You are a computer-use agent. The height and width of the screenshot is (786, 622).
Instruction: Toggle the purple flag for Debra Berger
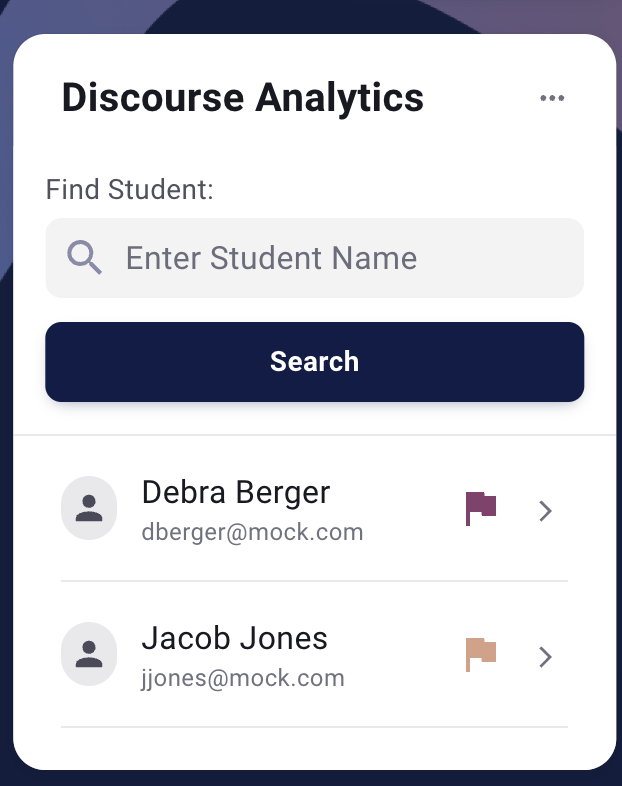pos(481,508)
